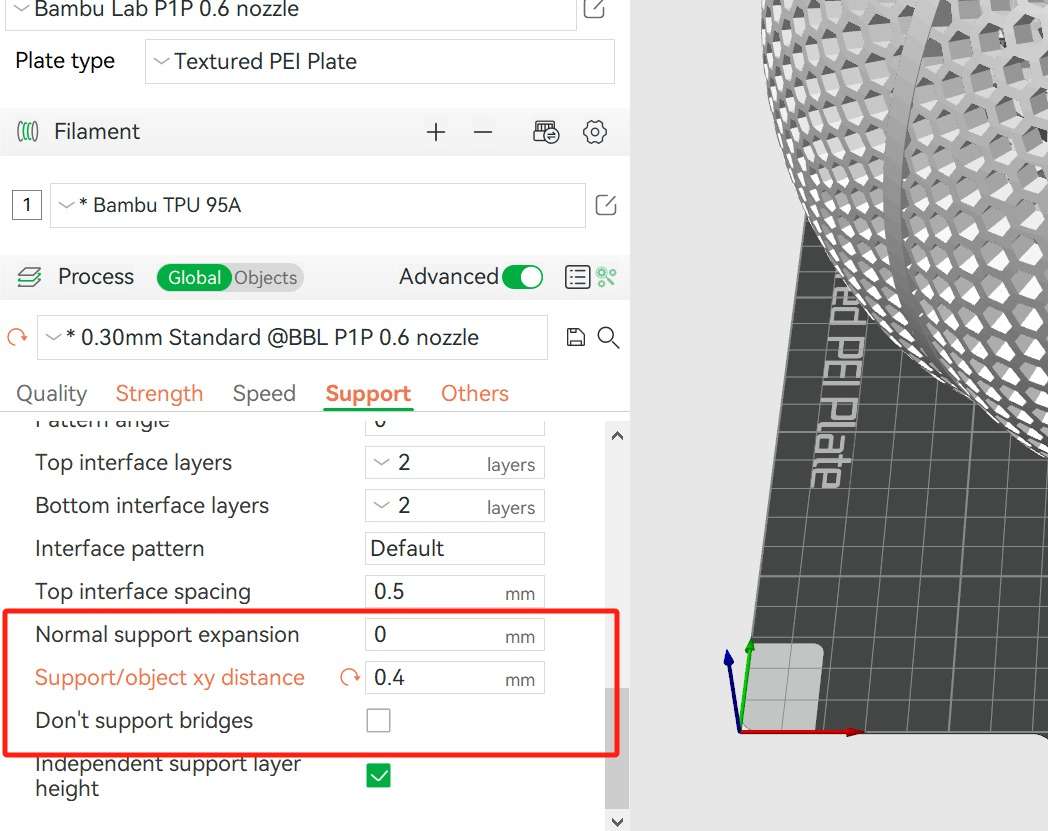Screen dimensions: 1048x831
Task: Open the Plate type dropdown
Action: (x=380, y=62)
